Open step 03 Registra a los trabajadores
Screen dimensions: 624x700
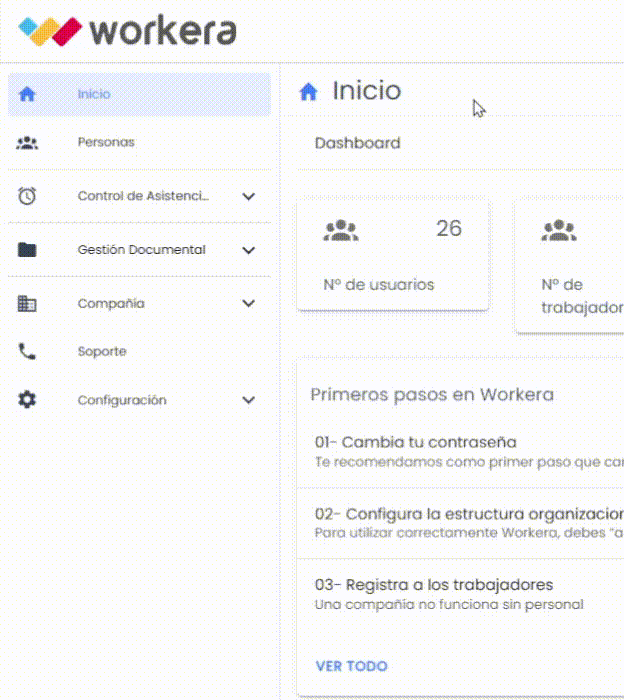tap(433, 585)
